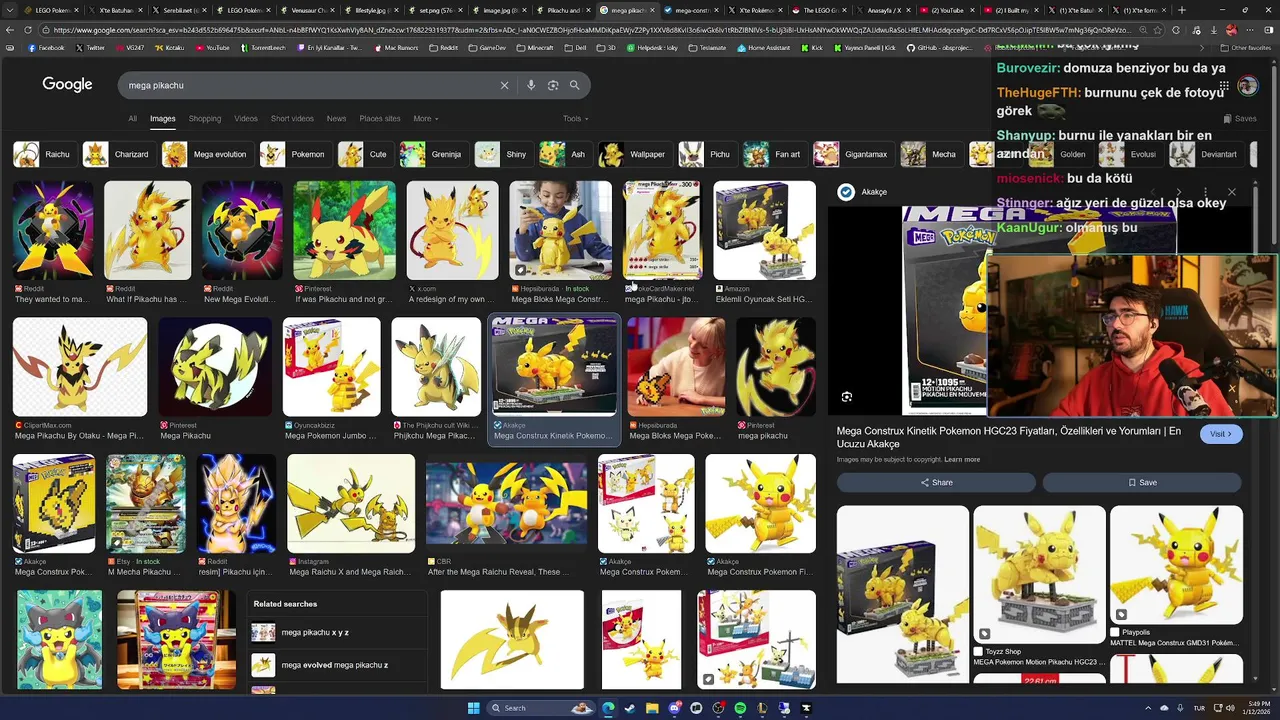1280x720 pixels.
Task: Select the Gigantamax filter chip
Action: [852, 154]
